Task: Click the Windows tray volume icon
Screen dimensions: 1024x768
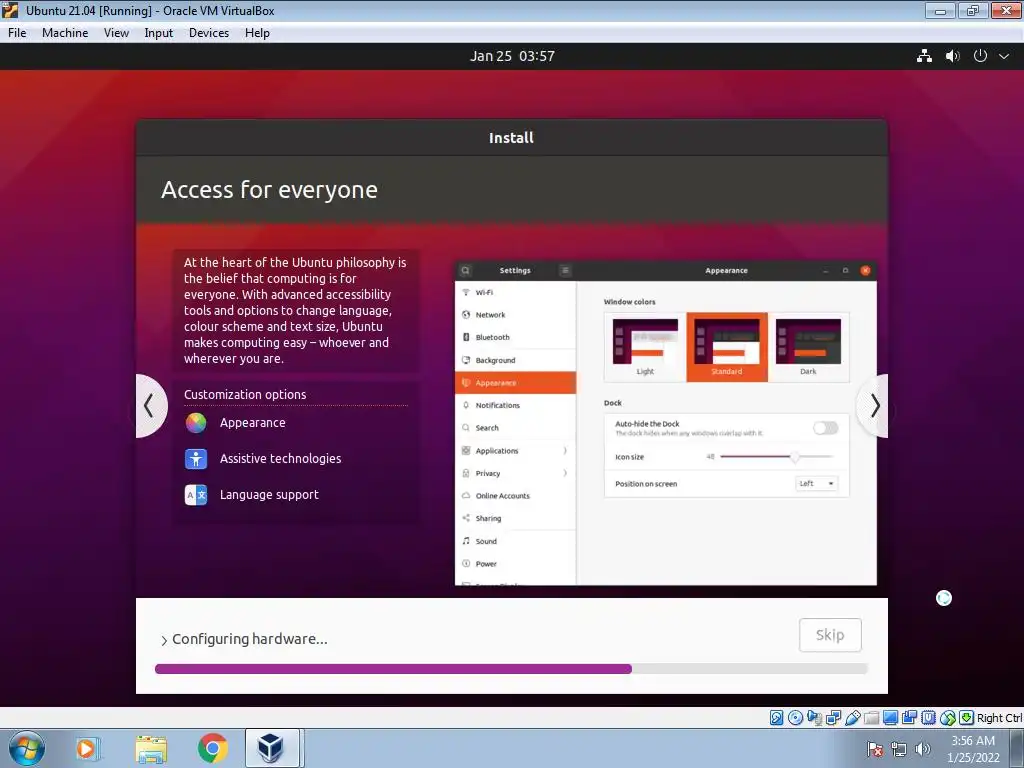Action: 923,749
